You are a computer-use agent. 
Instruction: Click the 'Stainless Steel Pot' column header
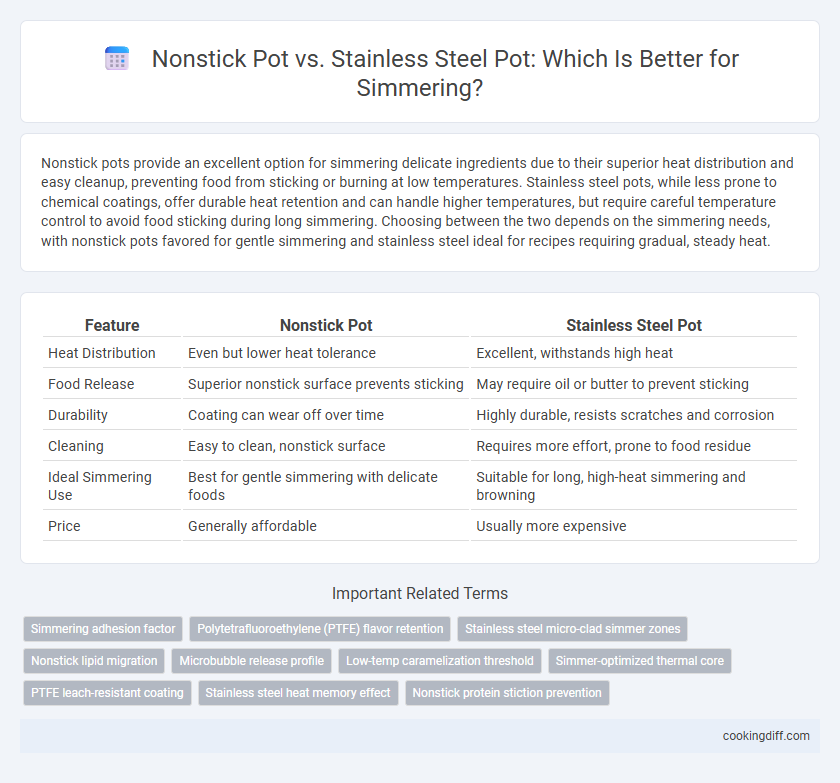[x=634, y=325]
